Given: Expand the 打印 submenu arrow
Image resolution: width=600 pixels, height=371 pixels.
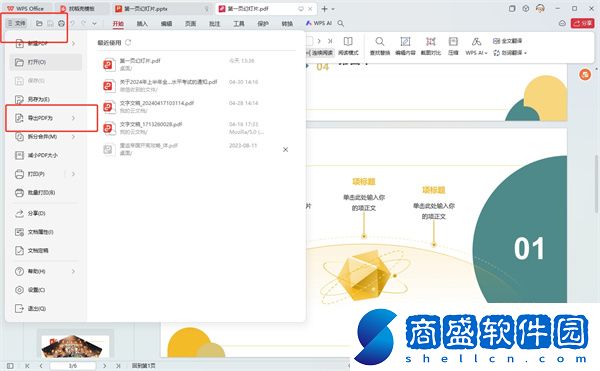Looking at the screenshot, I should [x=73, y=174].
